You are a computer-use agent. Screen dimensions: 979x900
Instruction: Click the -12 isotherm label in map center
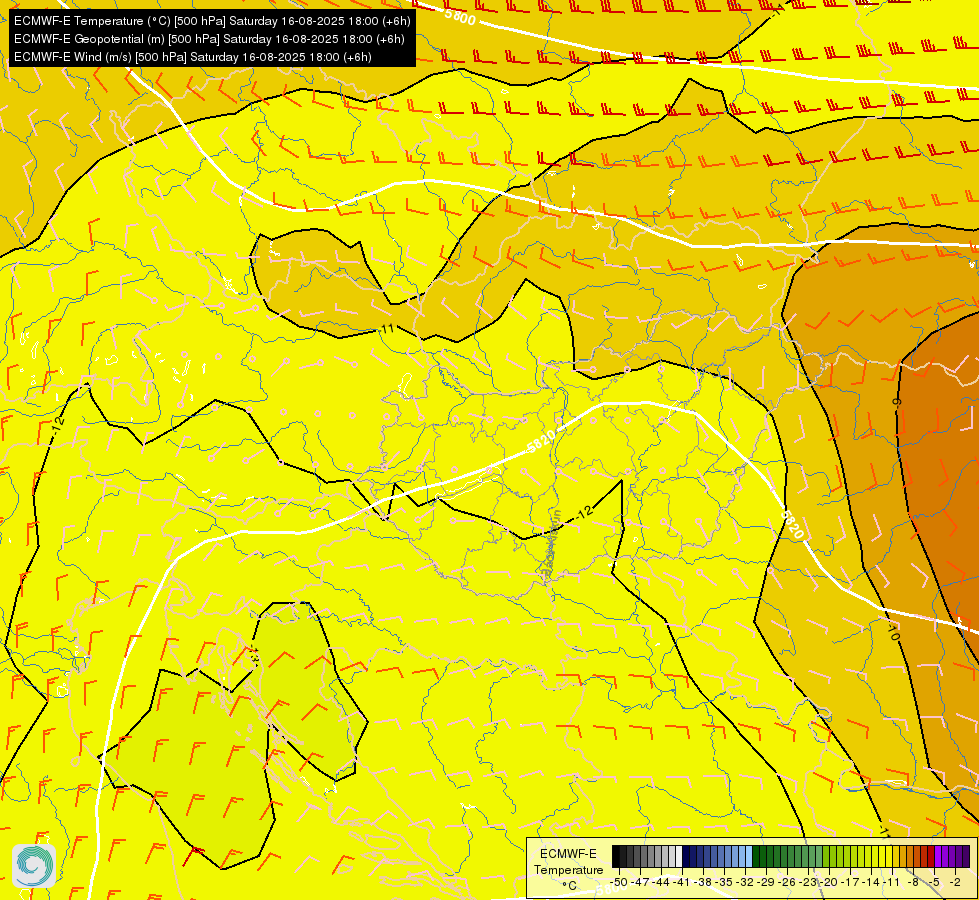tap(584, 513)
